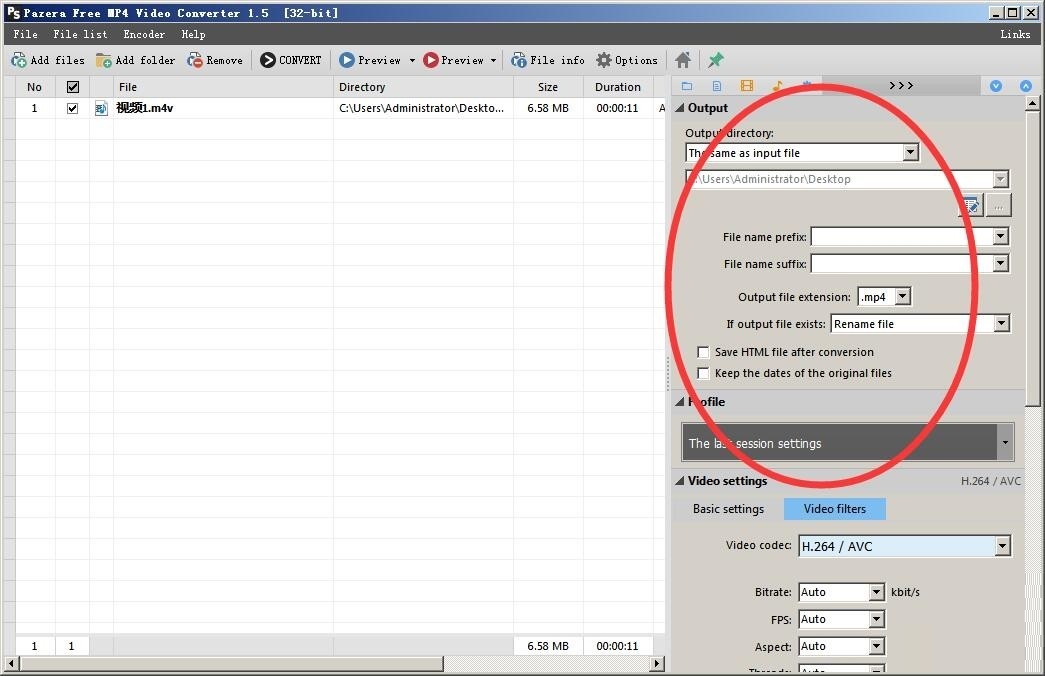
Task: Open File info for the selected video
Action: (x=548, y=61)
